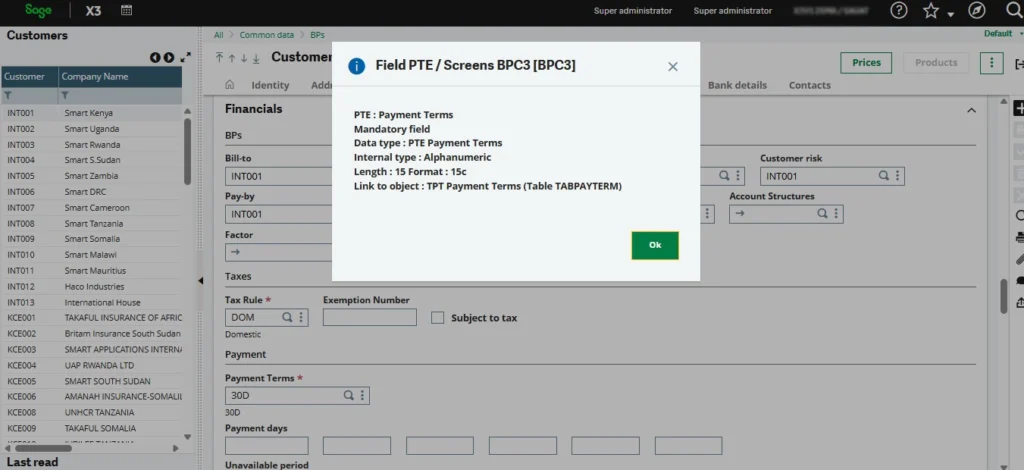The image size is (1024, 470).
Task: Select customer row UNHCR TANZANIA
Action: click(x=91, y=413)
